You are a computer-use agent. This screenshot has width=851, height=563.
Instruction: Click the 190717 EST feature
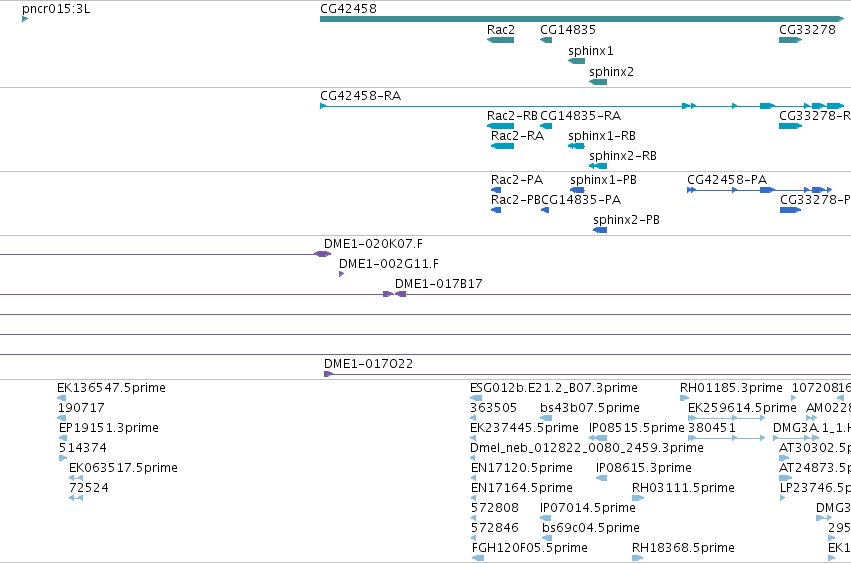pyautogui.click(x=61, y=418)
